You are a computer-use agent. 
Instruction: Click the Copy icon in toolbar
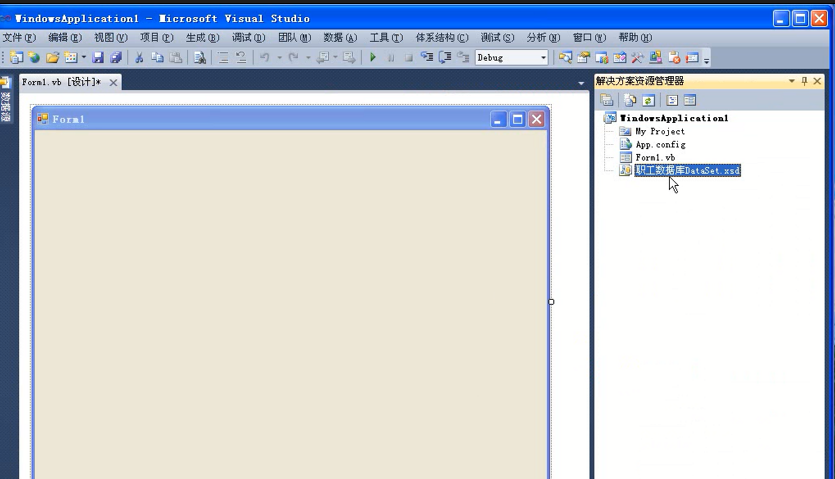coord(157,58)
